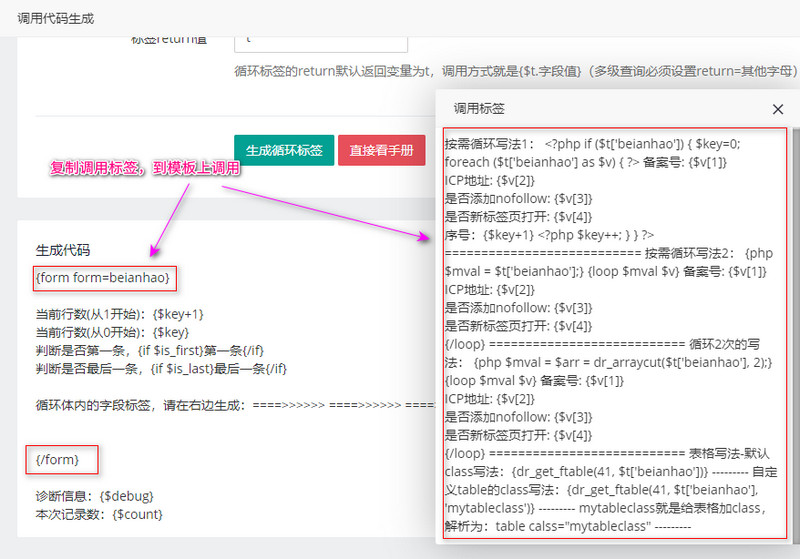Click the 调用代码生成 window title
This screenshot has height=559, width=800.
pos(56,18)
